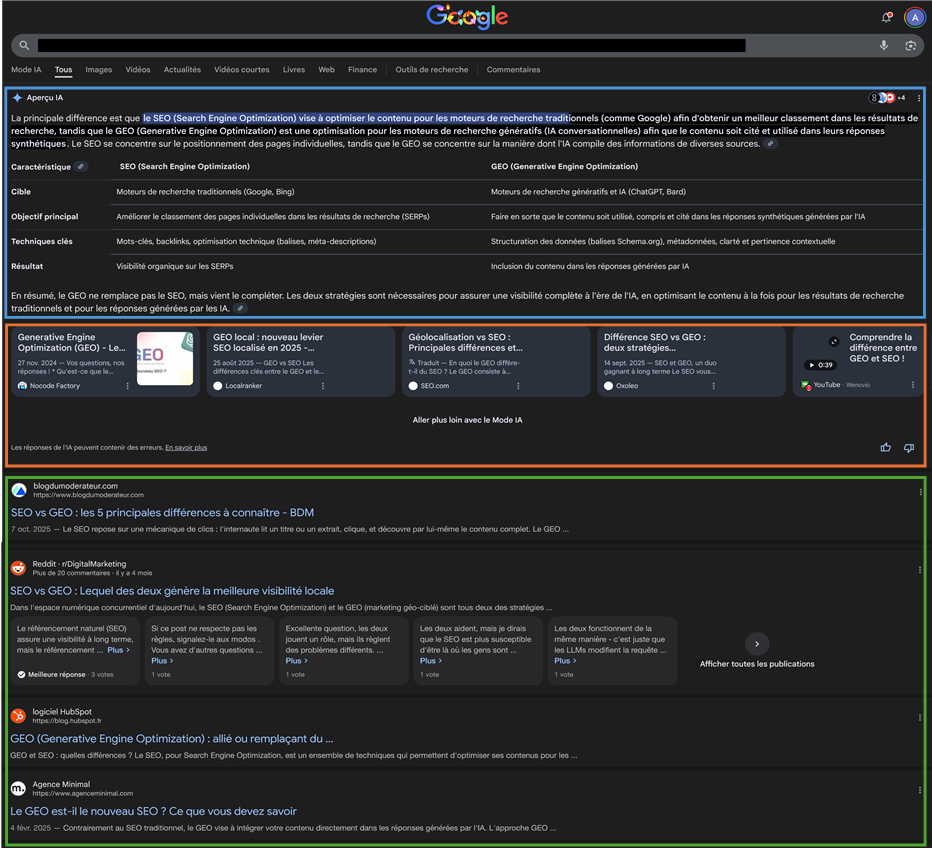
Task: Open SEO vs GEO 5 principales différences result
Action: click(x=162, y=513)
